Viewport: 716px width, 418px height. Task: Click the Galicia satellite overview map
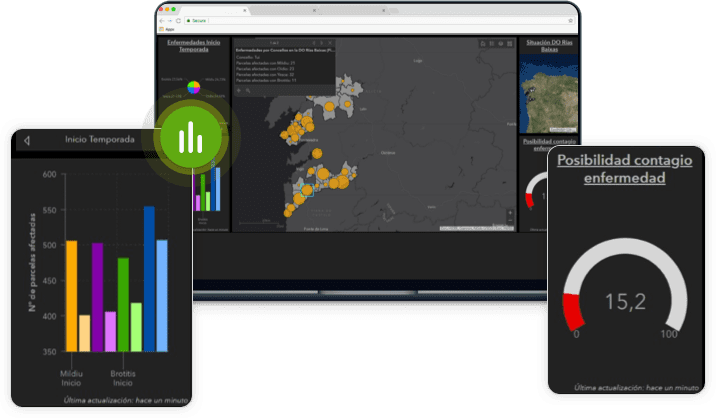(x=549, y=94)
